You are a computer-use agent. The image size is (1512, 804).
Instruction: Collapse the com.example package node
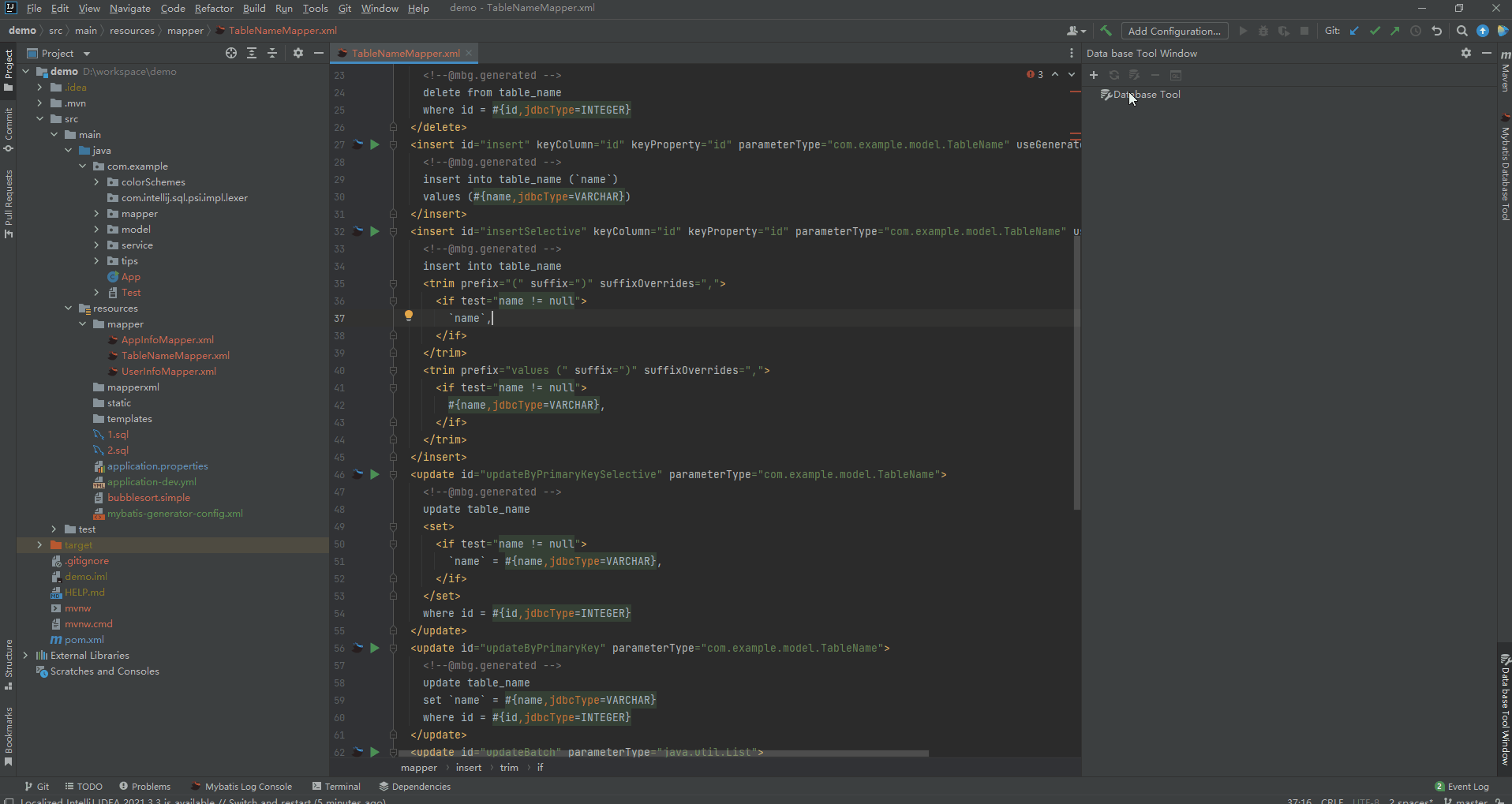coord(83,166)
